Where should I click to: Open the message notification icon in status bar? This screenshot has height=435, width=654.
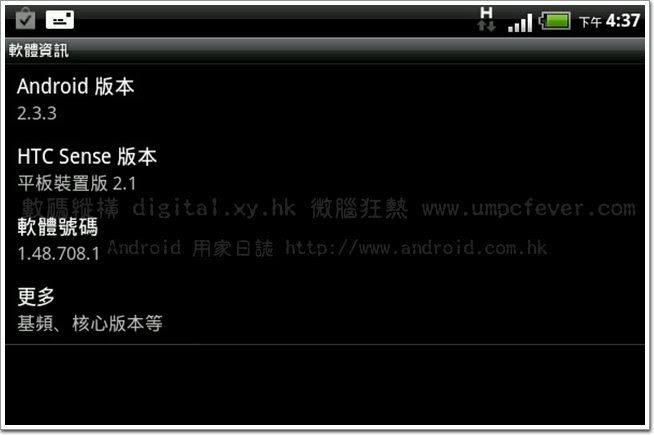[60, 20]
